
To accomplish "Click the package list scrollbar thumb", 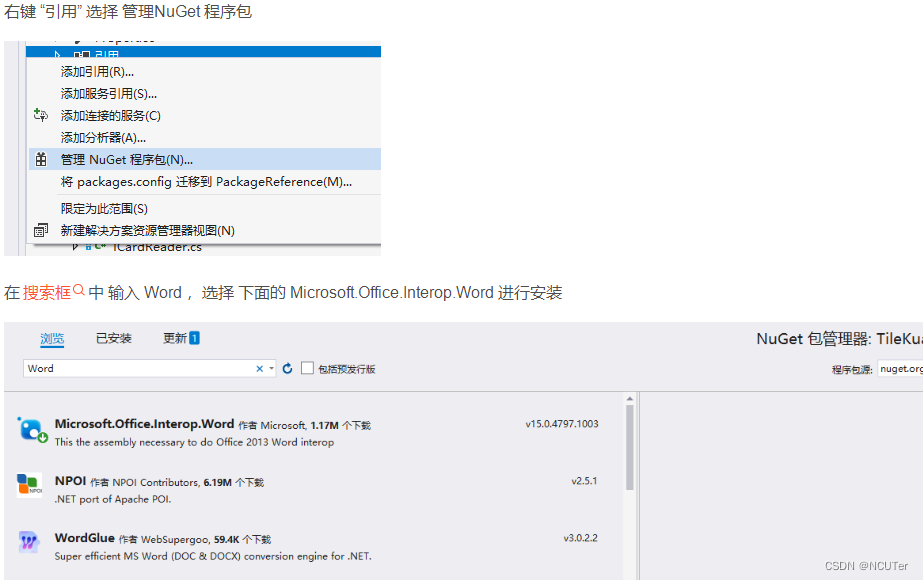I will click(x=629, y=447).
